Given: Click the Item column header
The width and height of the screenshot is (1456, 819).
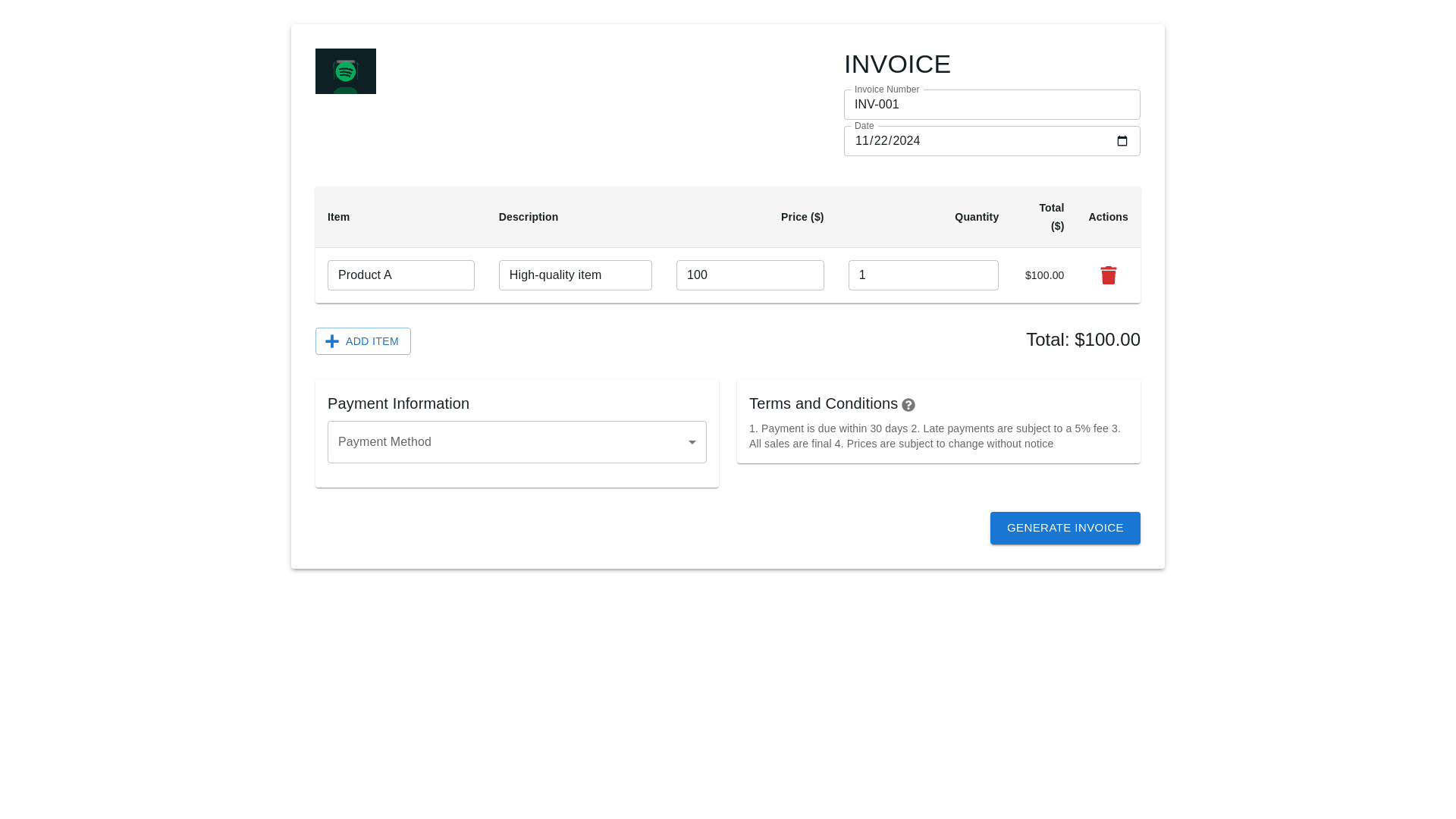Looking at the screenshot, I should 338,217.
